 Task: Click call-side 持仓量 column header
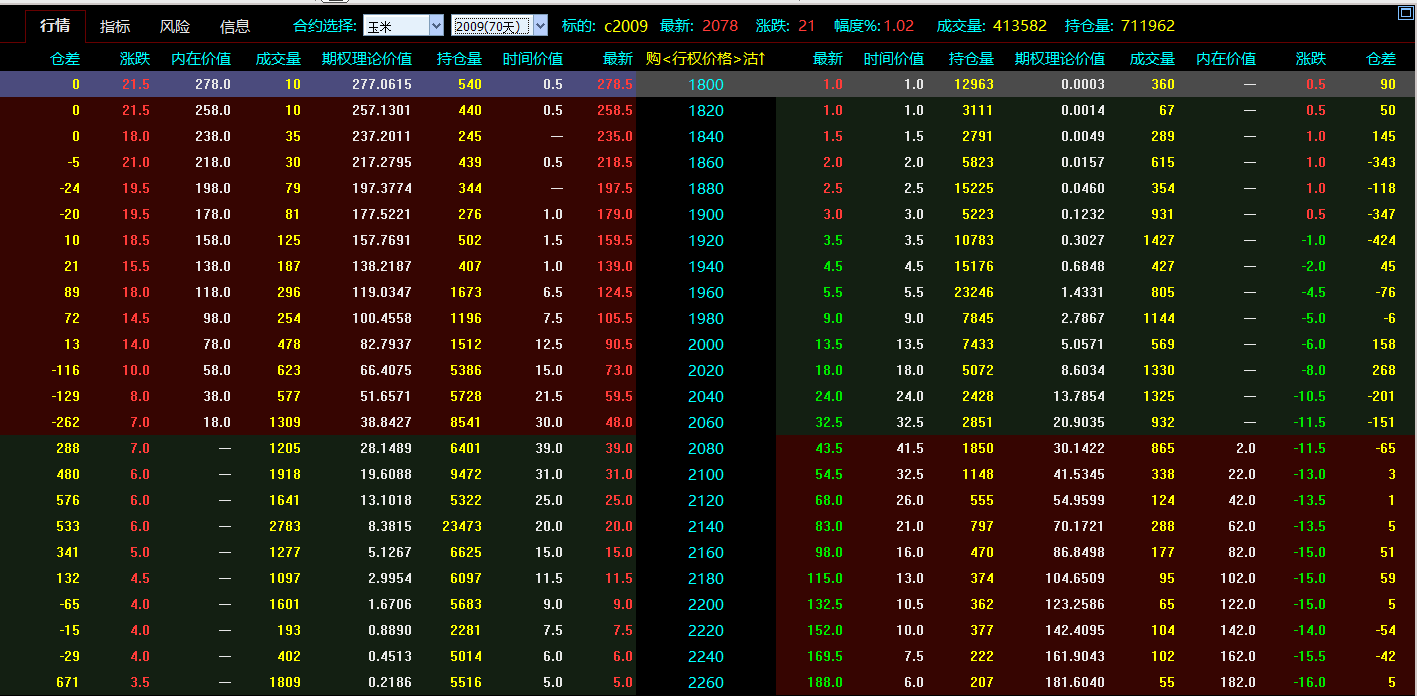(459, 59)
